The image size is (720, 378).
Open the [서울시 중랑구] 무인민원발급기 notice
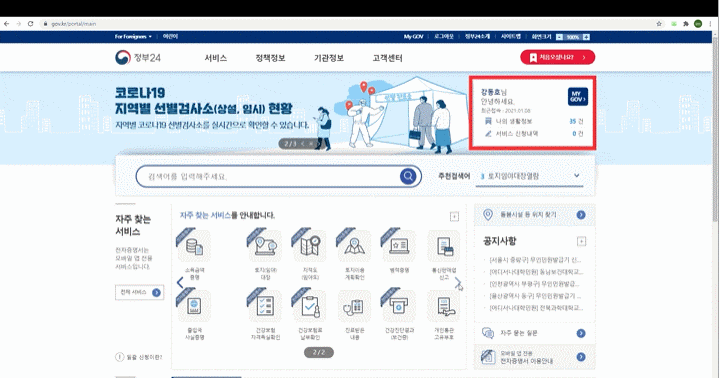(534, 260)
